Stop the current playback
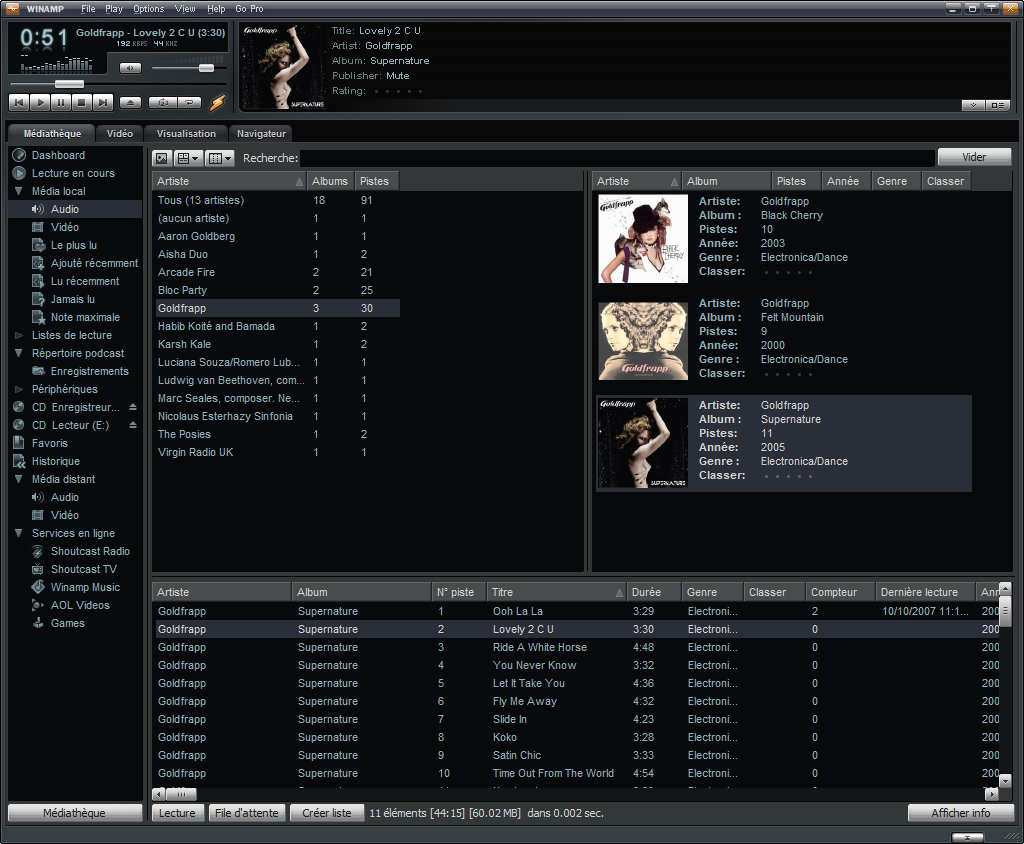This screenshot has height=844, width=1024. click(82, 102)
